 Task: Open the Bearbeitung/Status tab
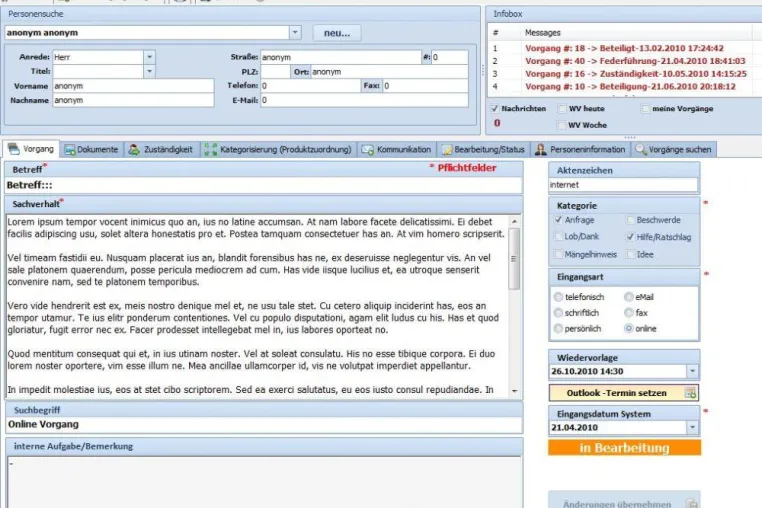(484, 150)
